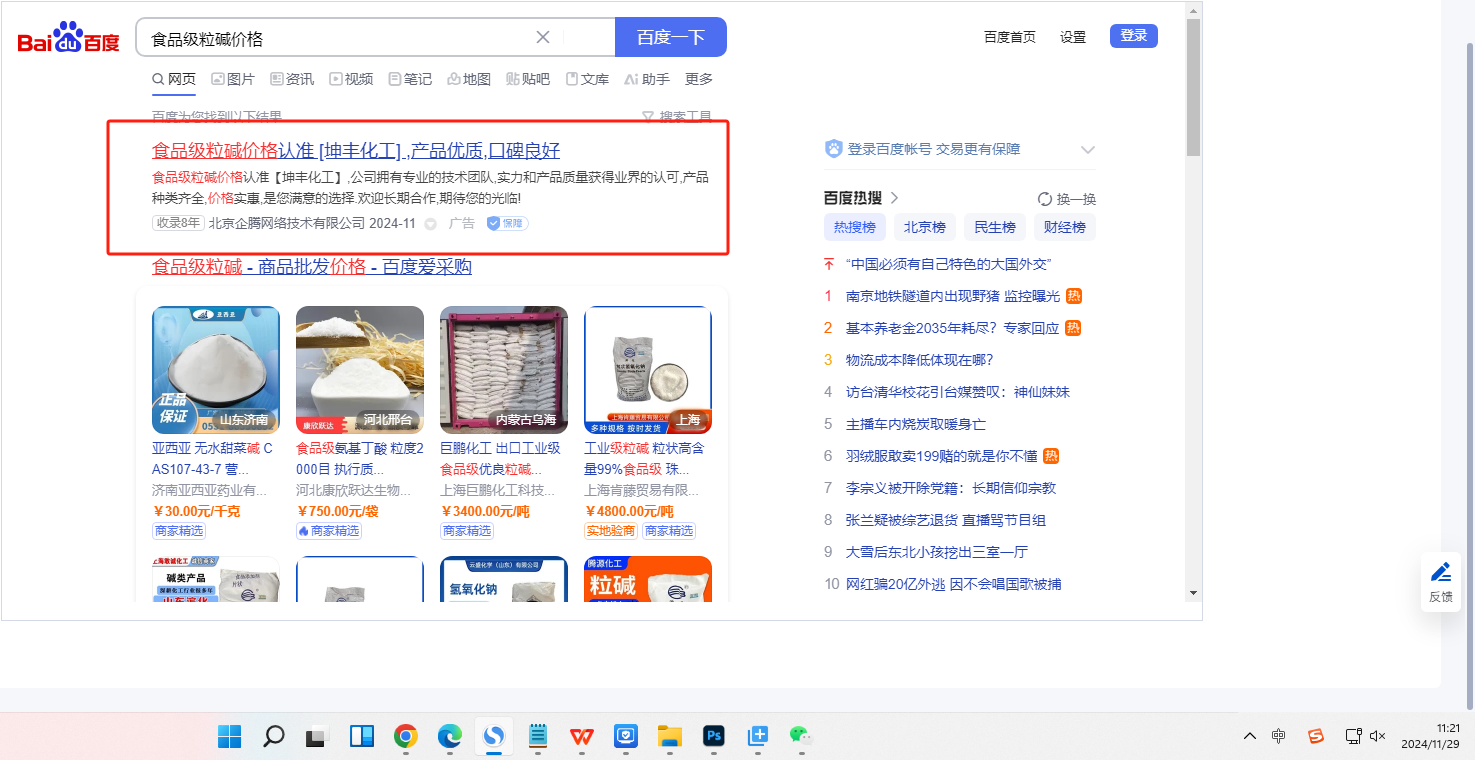The height and width of the screenshot is (760, 1475).
Task: Switch to the 资讯 tab
Action: [x=292, y=79]
